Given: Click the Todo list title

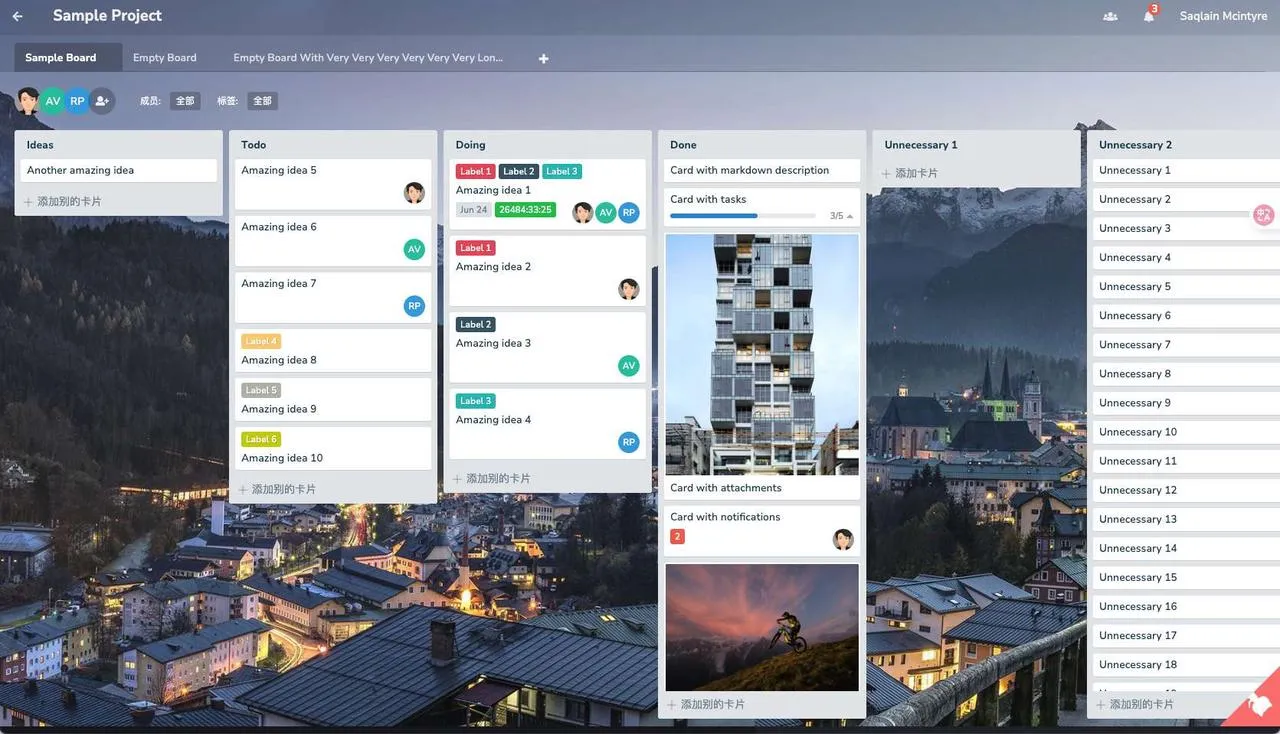Looking at the screenshot, I should (254, 145).
